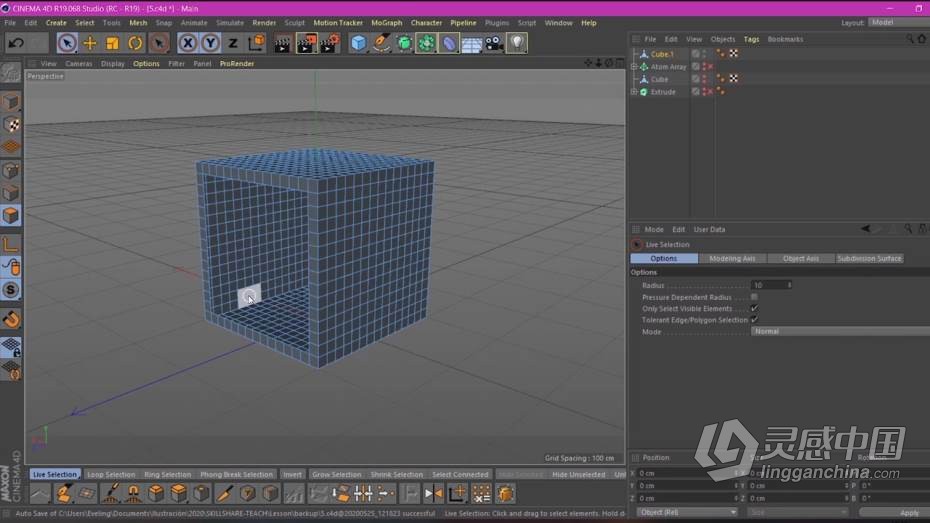The image size is (930, 523).
Task: Toggle visibility dots for Cube.1
Action: (704, 54)
